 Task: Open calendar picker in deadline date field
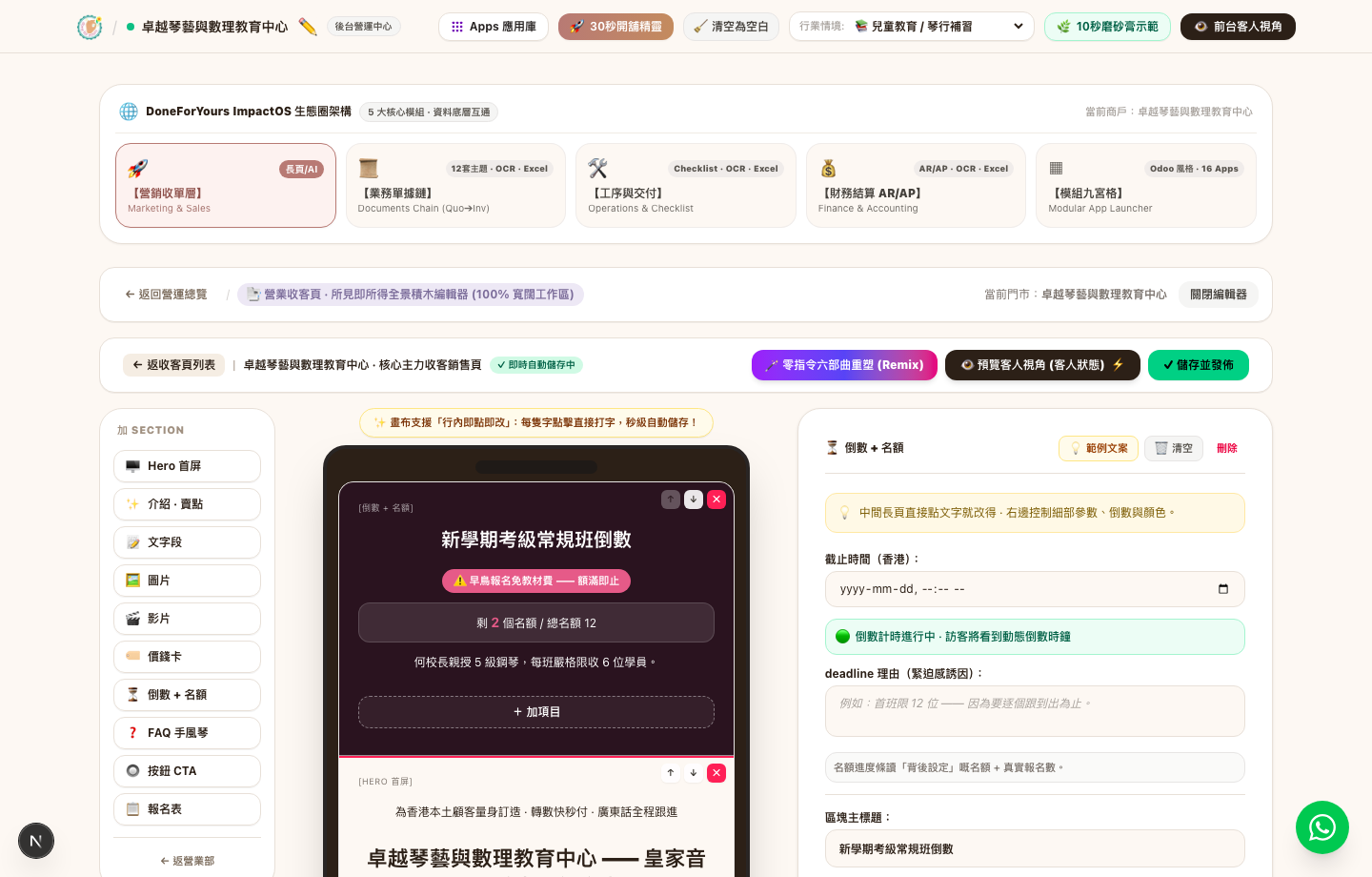point(1223,589)
